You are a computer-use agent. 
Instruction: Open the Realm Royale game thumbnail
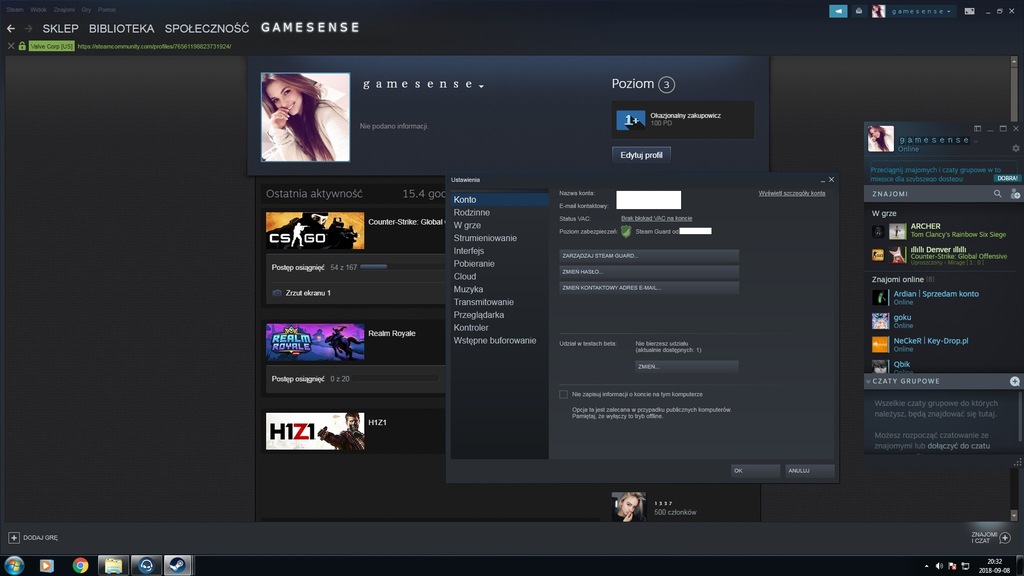(x=315, y=342)
